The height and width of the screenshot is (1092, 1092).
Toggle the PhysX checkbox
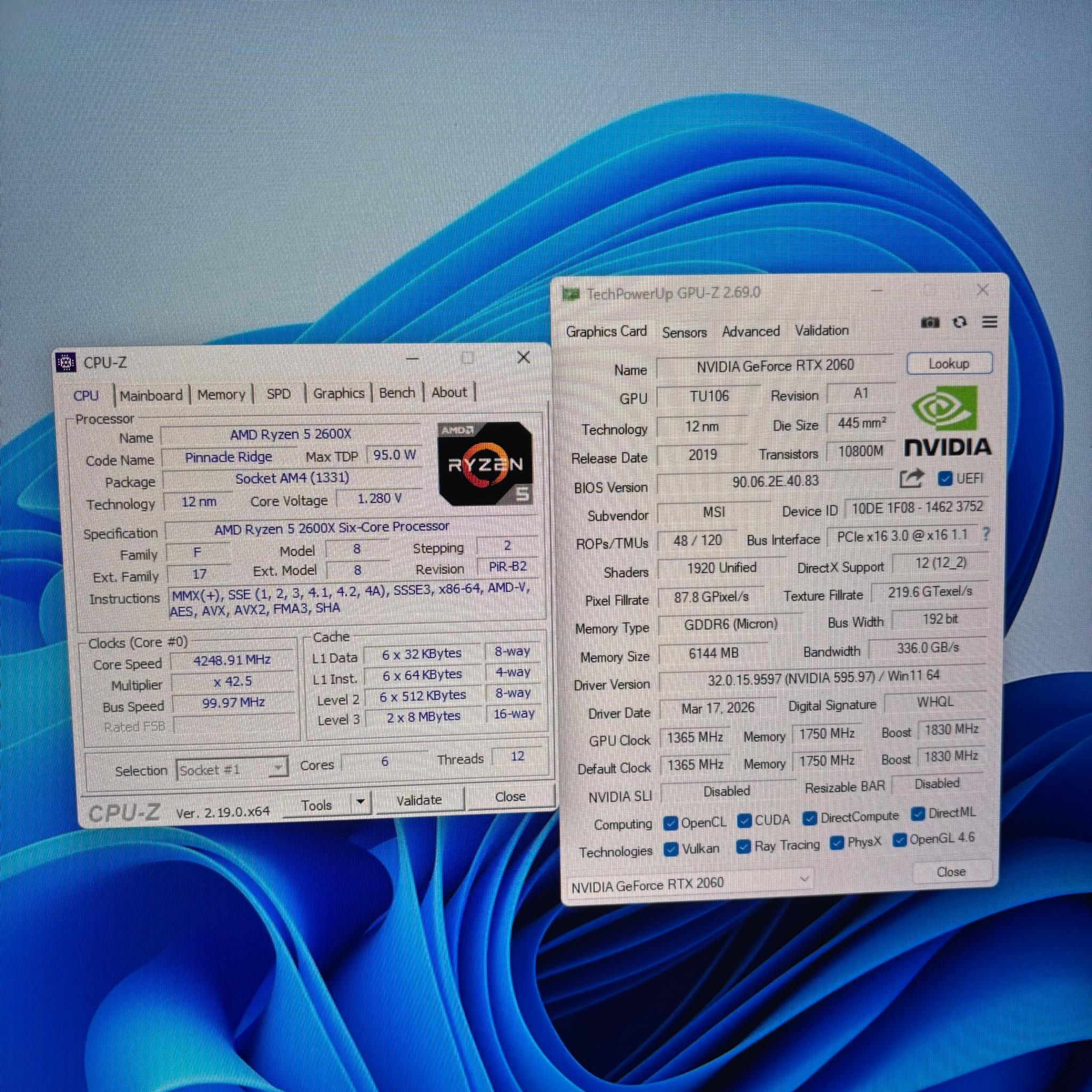(837, 843)
